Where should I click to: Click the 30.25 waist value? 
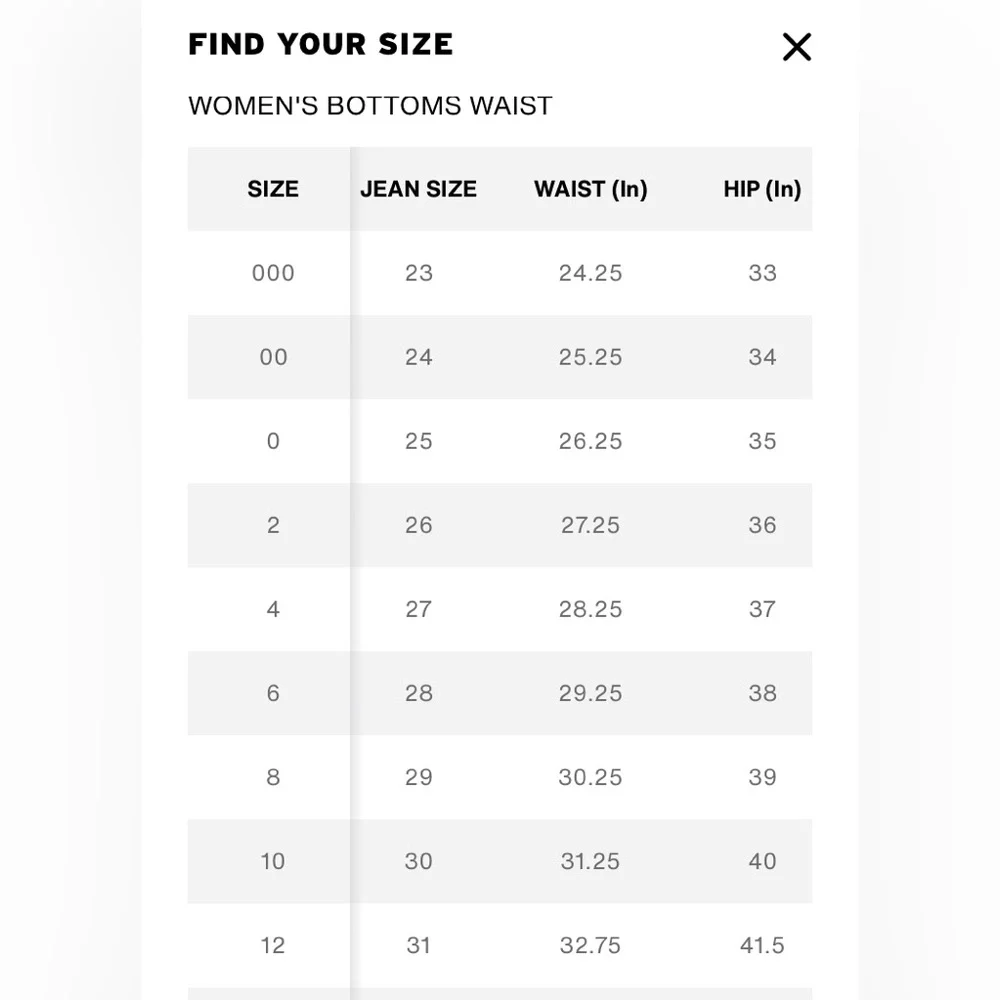591,777
